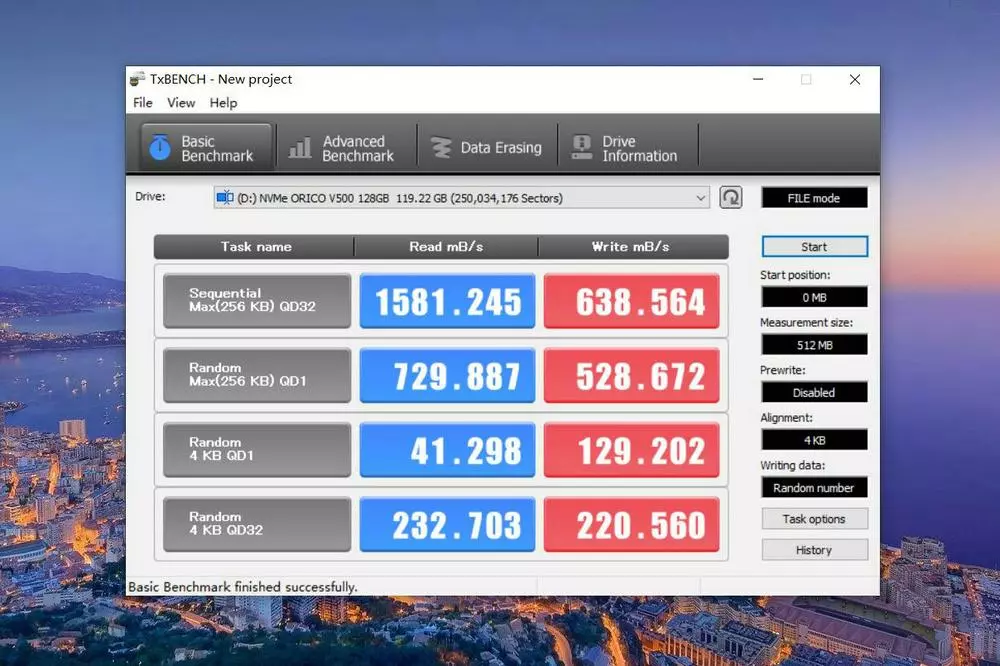Change the Start position 0 MB value
This screenshot has width=1000, height=666.
tap(814, 297)
